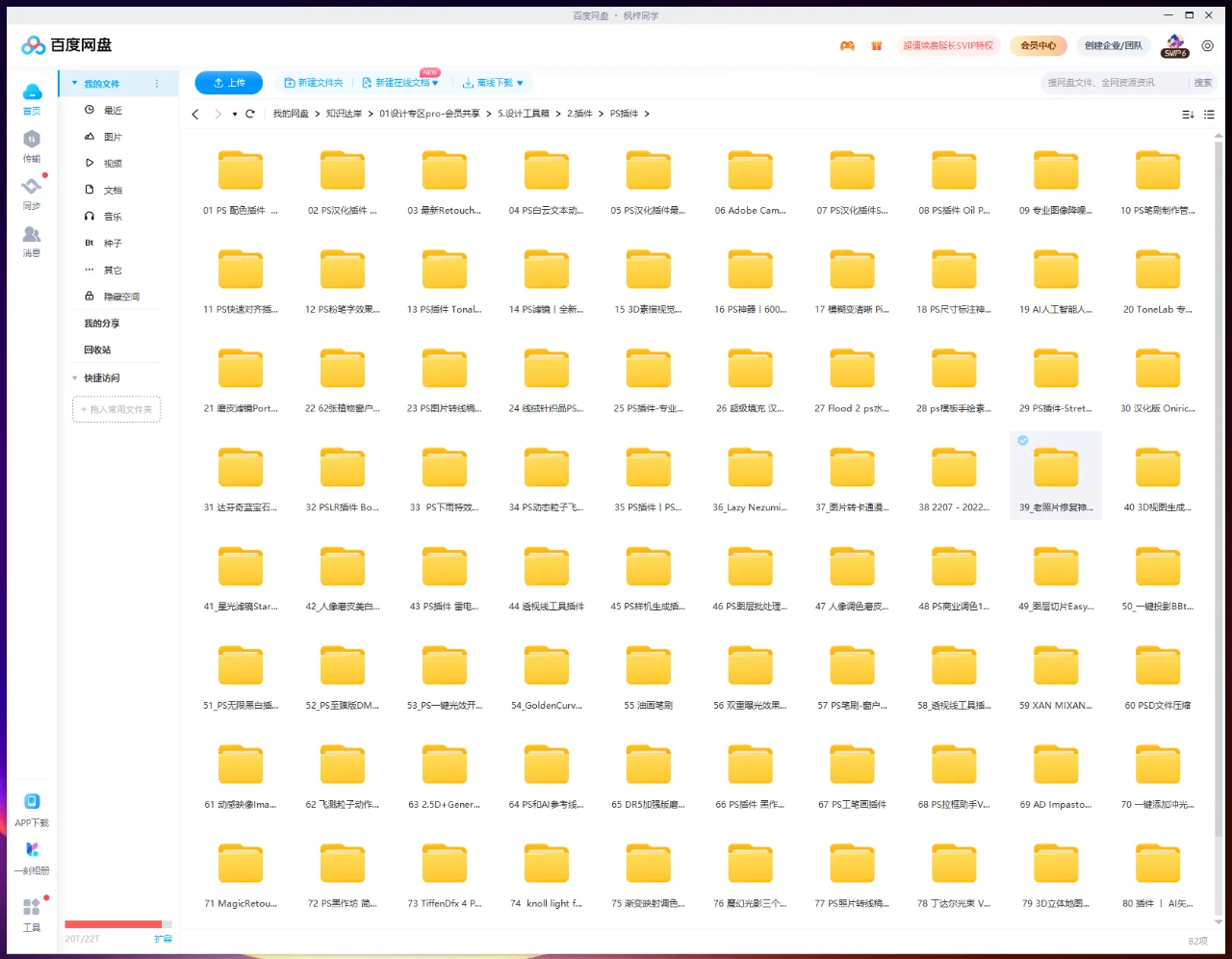
Task: Jump to 知识达岸 in breadcrumb
Action: [x=344, y=114]
